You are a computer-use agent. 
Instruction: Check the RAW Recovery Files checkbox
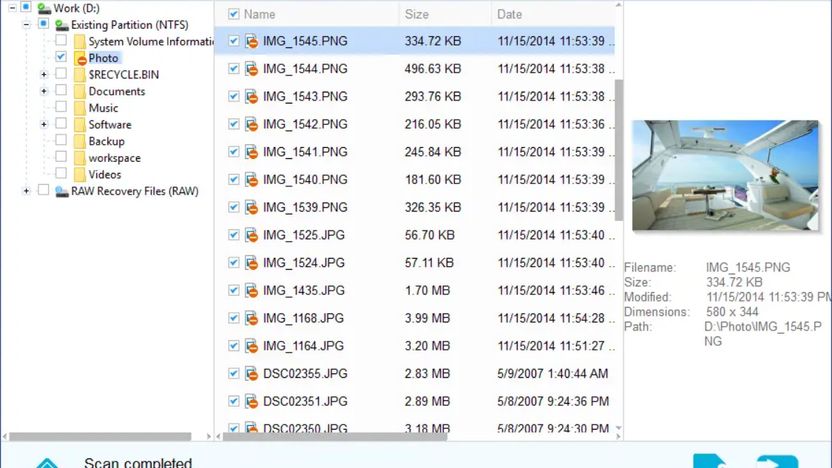(x=44, y=190)
